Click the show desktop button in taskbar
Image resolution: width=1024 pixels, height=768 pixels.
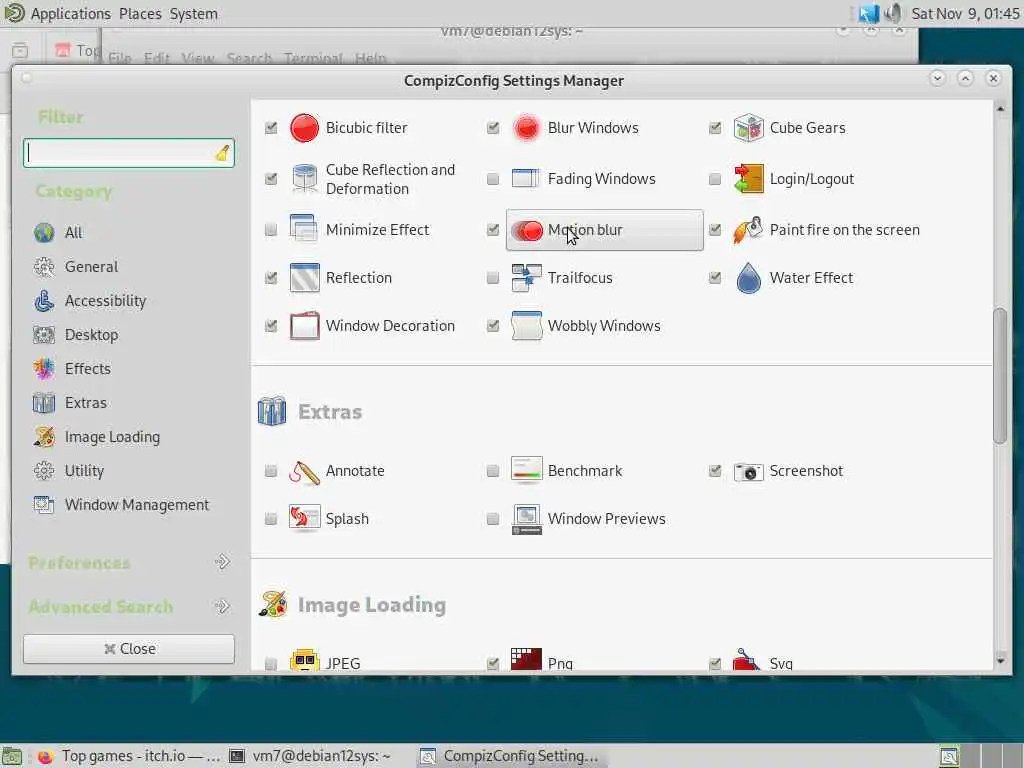pyautogui.click(x=12, y=756)
